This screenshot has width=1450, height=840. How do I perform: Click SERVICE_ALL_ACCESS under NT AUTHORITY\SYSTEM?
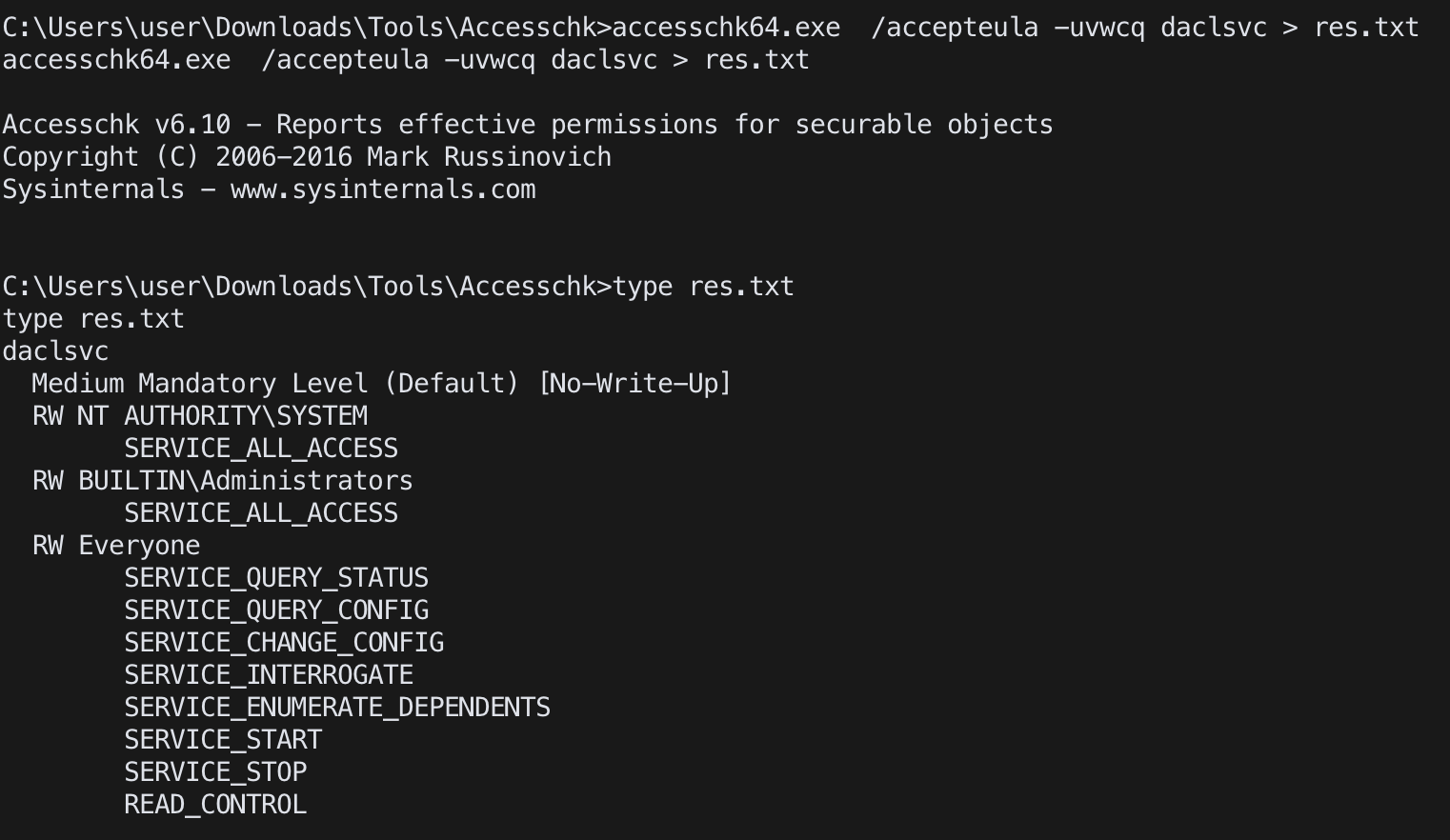click(261, 449)
